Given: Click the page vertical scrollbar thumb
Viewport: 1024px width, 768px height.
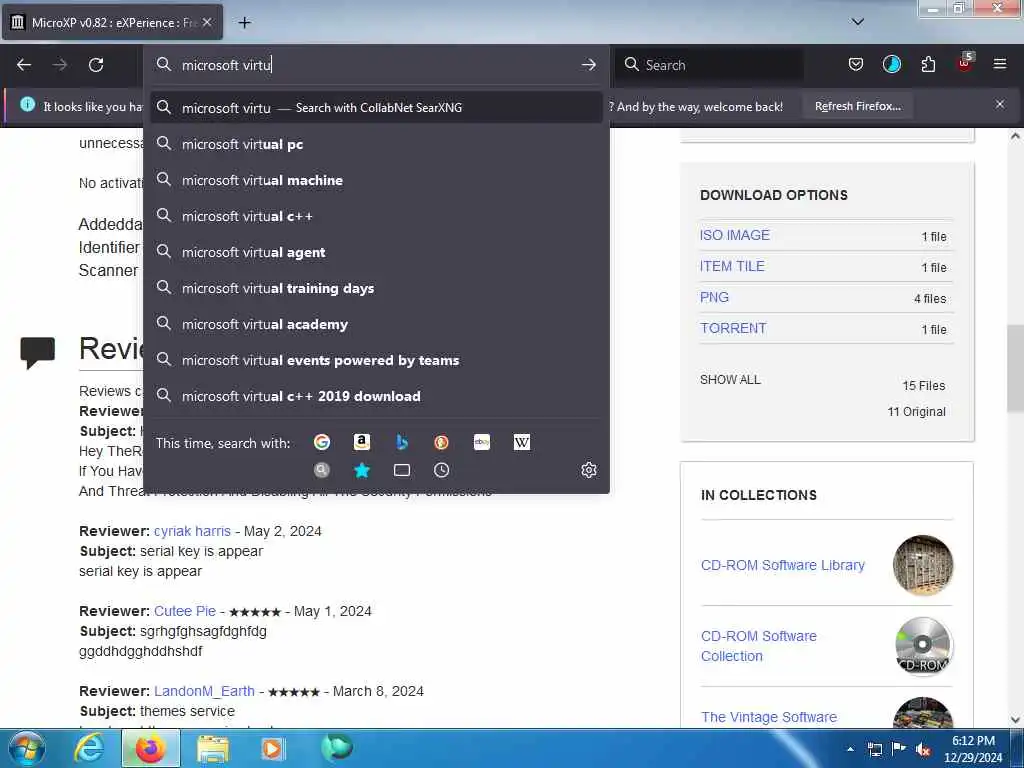Looking at the screenshot, I should tap(1015, 368).
